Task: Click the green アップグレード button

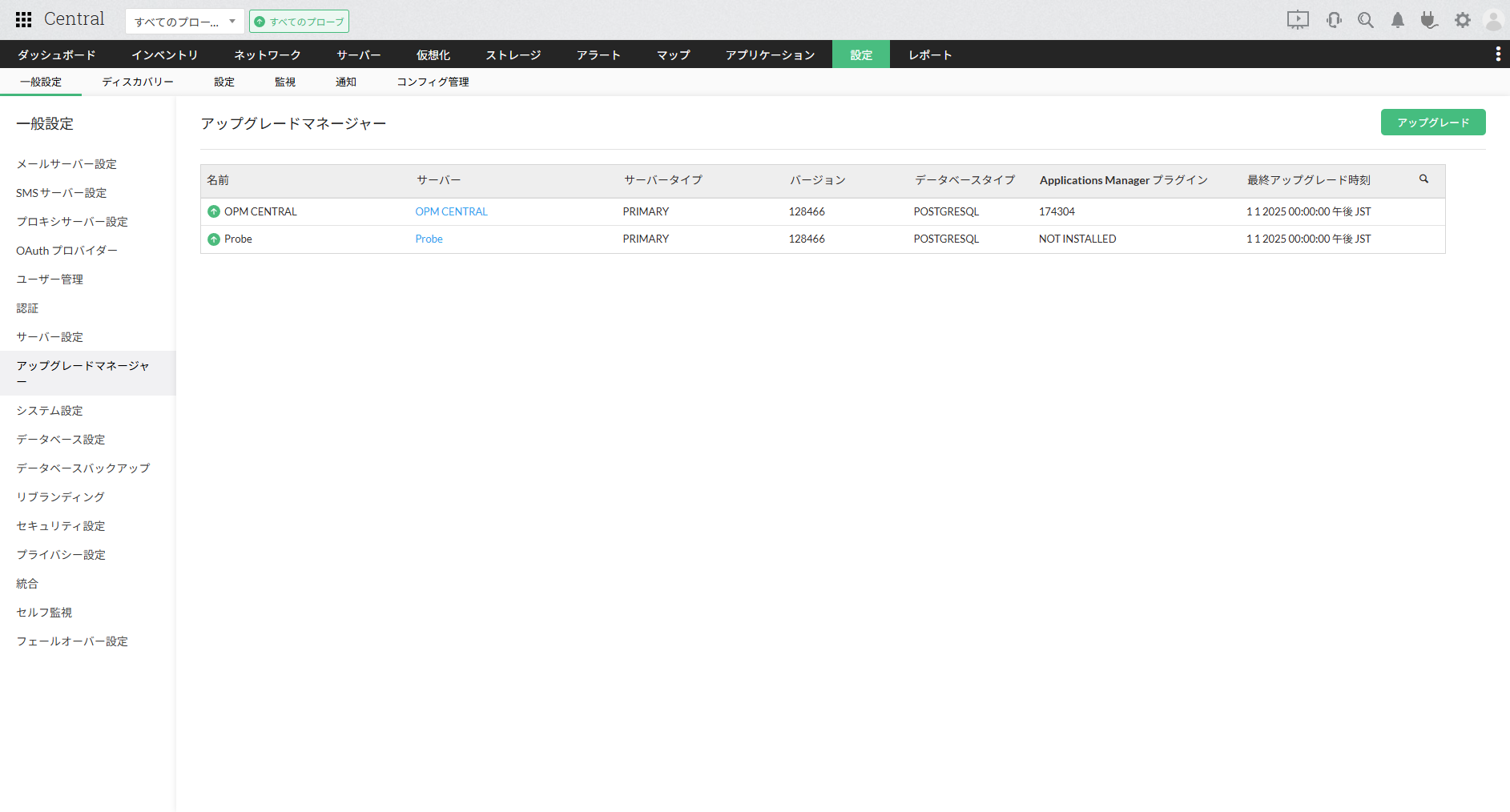Action: (1433, 123)
